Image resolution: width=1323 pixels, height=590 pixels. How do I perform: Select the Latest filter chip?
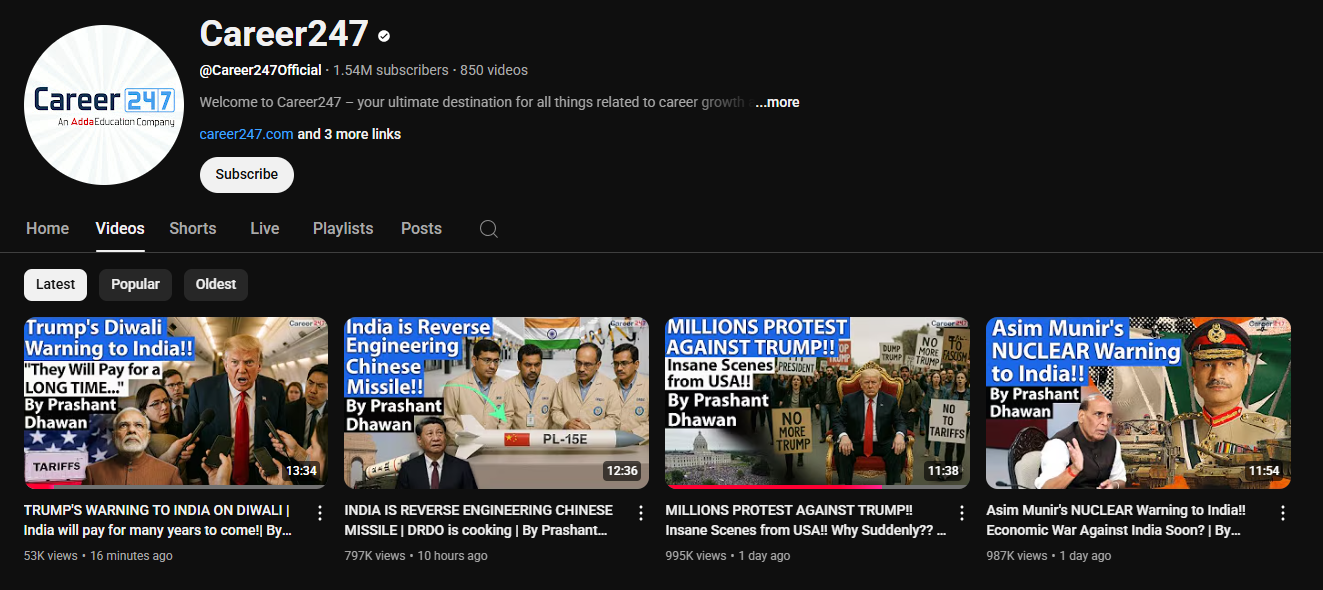click(x=55, y=285)
